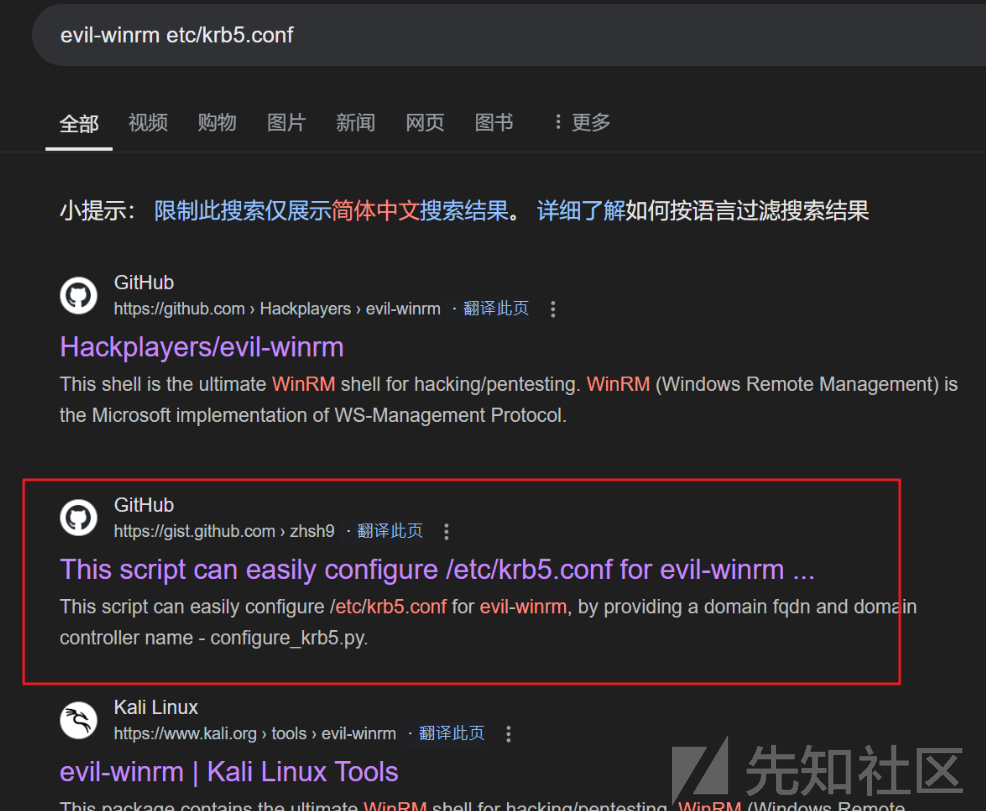Open the evil-winrm | Kali Linux Tools result
The height and width of the screenshot is (811, 986).
pos(229,772)
